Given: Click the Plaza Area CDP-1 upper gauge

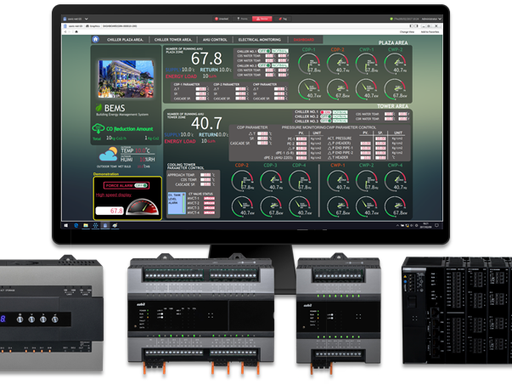Looking at the screenshot, I should click(x=309, y=64).
